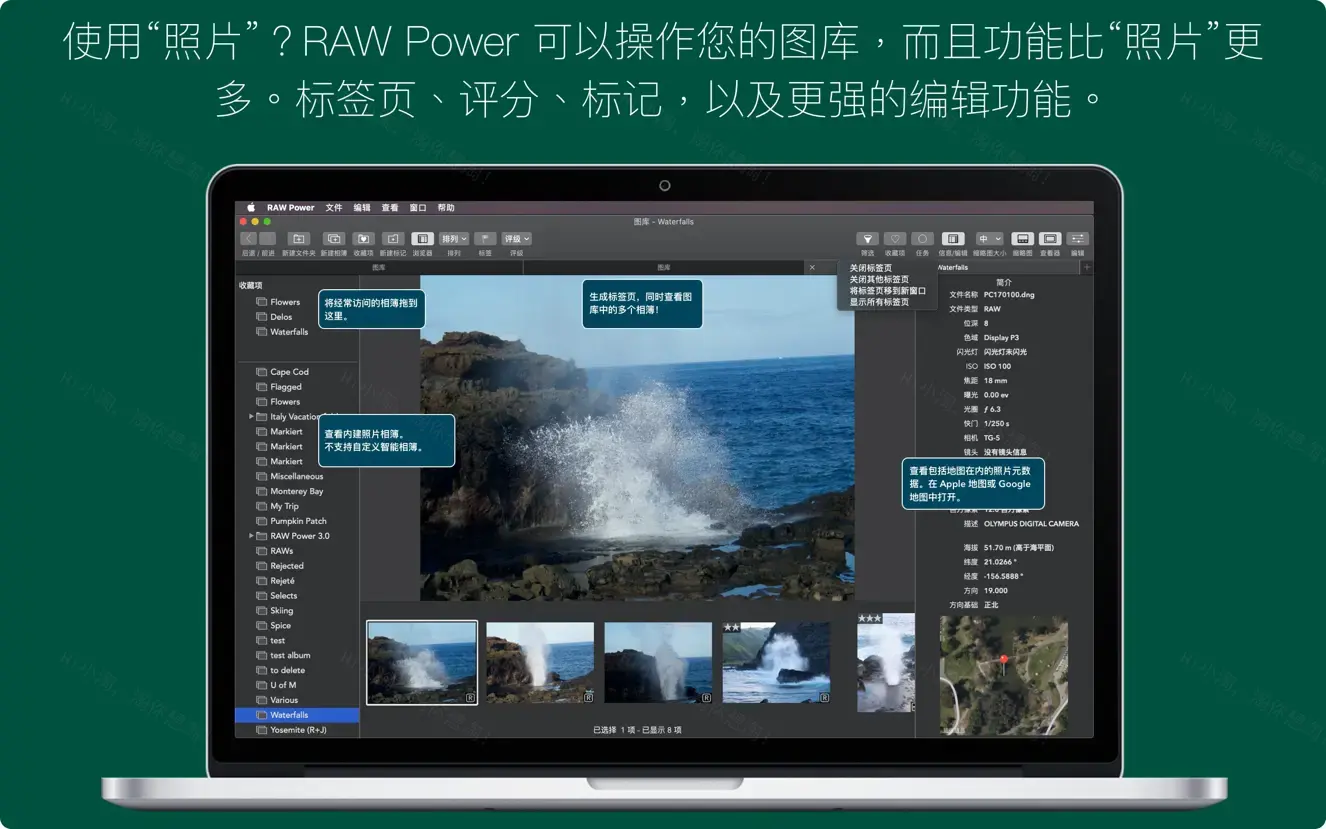The height and width of the screenshot is (829, 1326).
Task: Choose 关闭标签页 from the context menu
Action: point(872,268)
